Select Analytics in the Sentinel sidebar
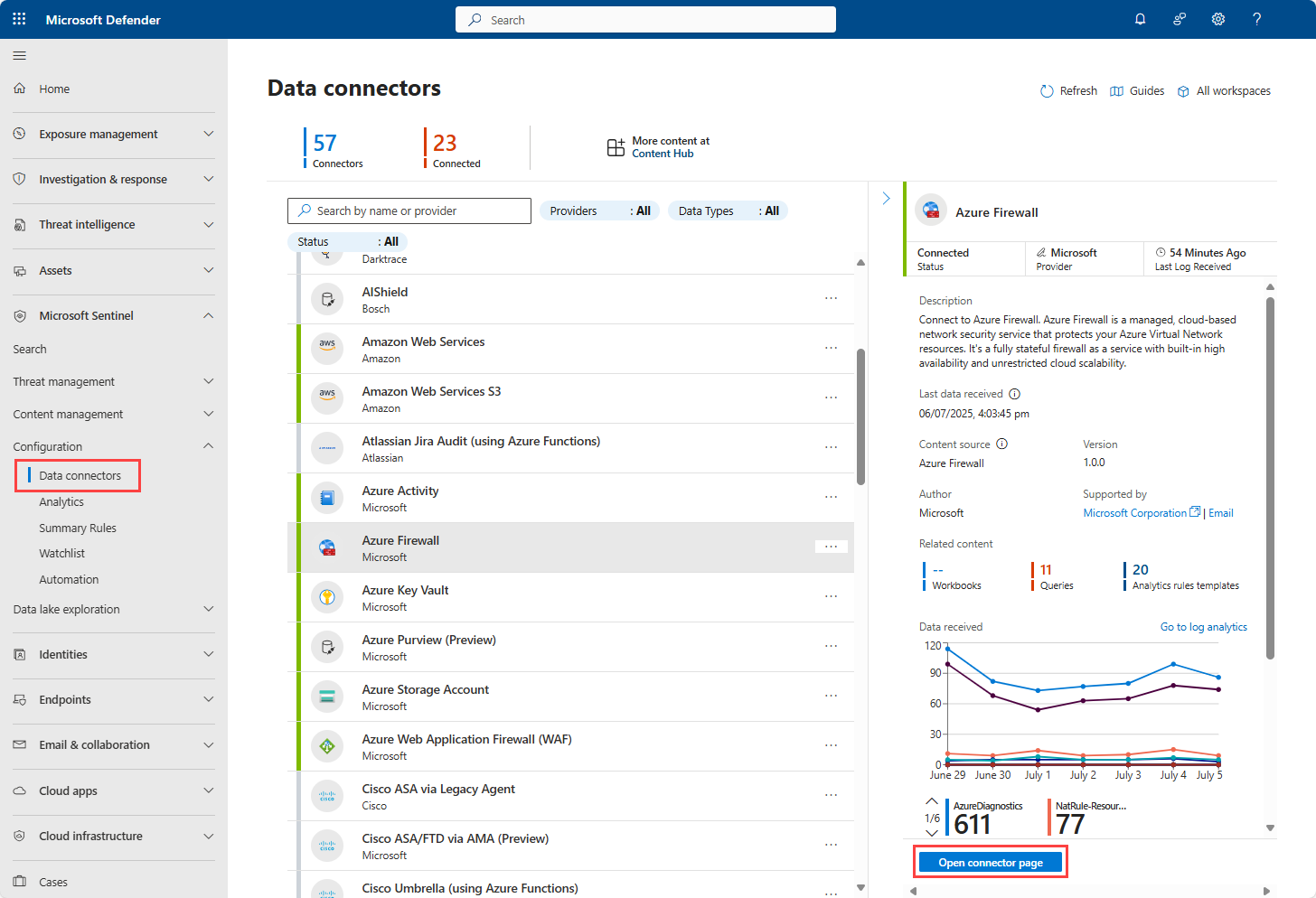The image size is (1316, 898). coord(61,501)
